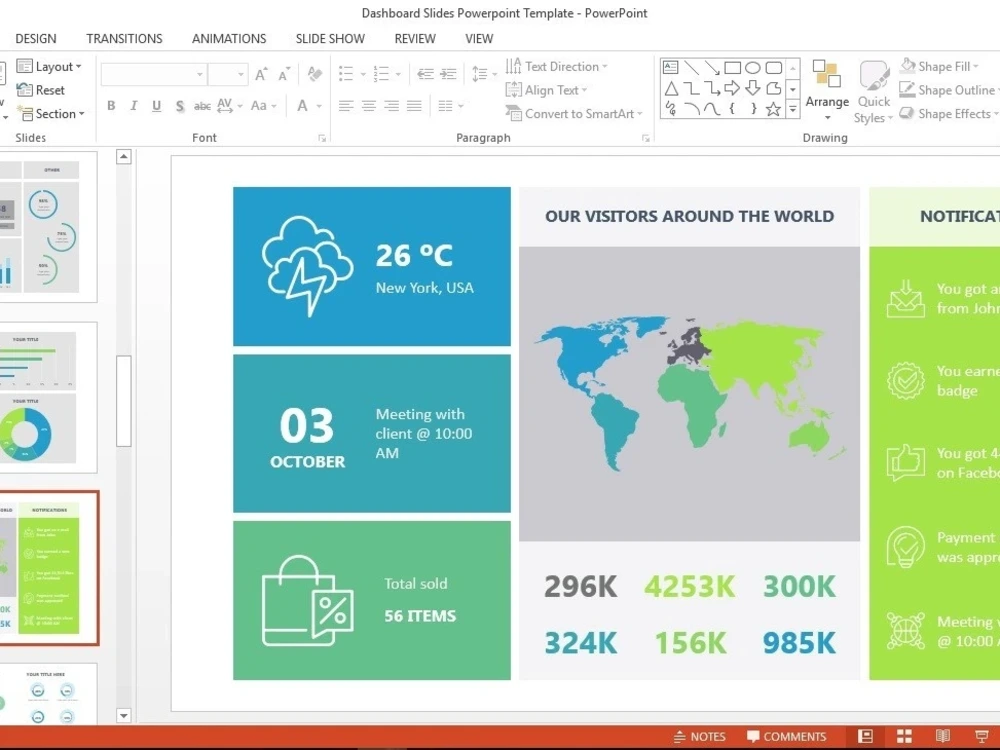
Task: Select straight Line shape
Action: [691, 67]
